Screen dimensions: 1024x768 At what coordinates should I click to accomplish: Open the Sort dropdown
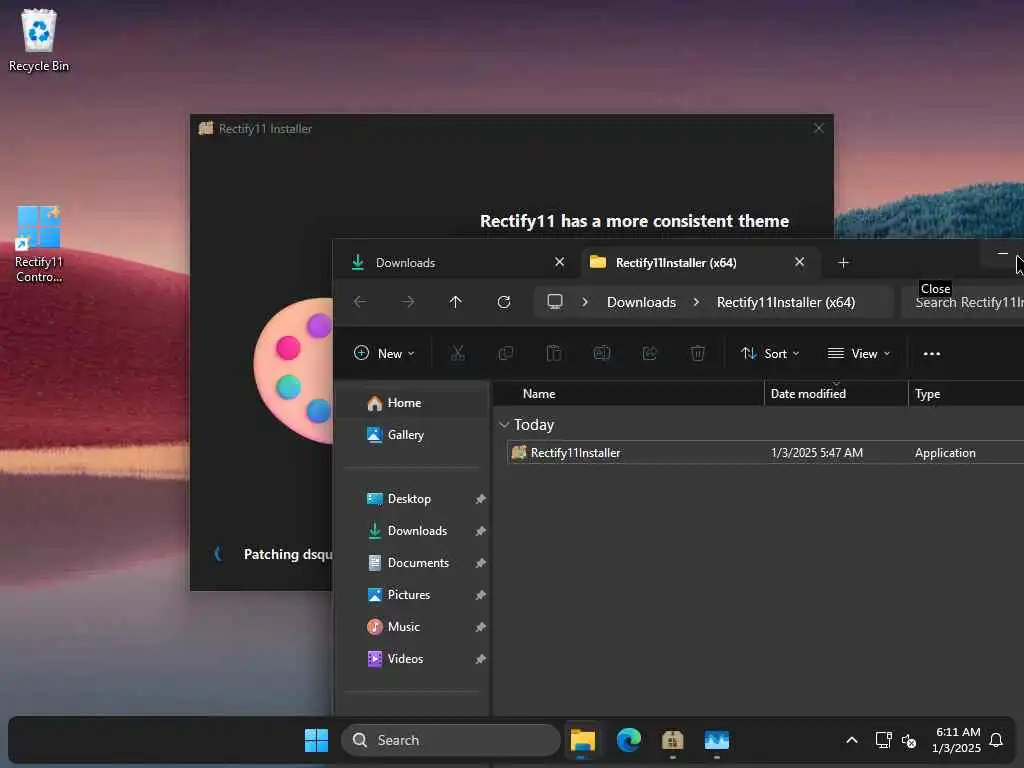point(770,353)
